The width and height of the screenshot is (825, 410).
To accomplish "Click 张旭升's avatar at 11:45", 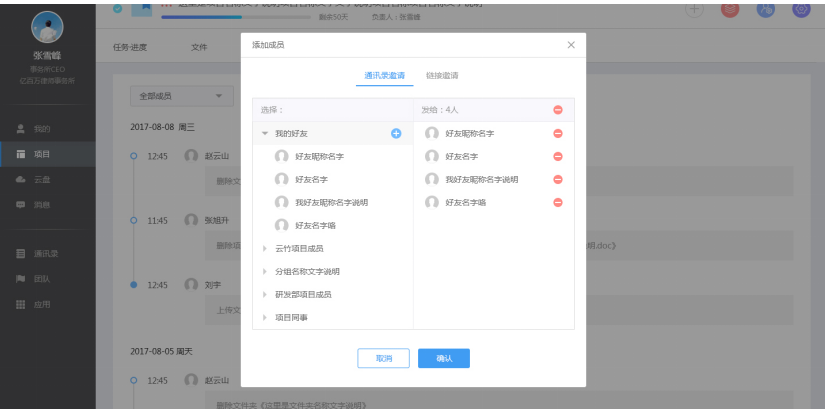I will coord(191,221).
